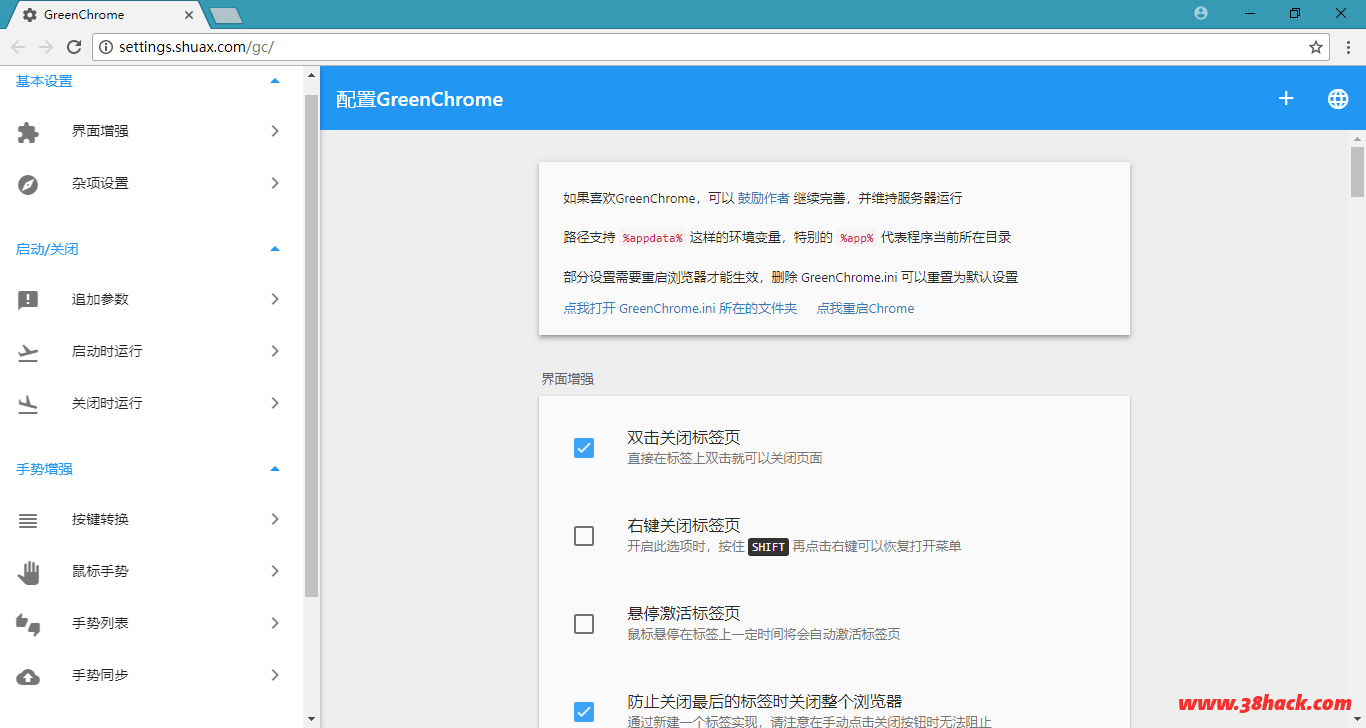
Task: Select 鼠标手势 in the sidebar
Action: point(150,571)
